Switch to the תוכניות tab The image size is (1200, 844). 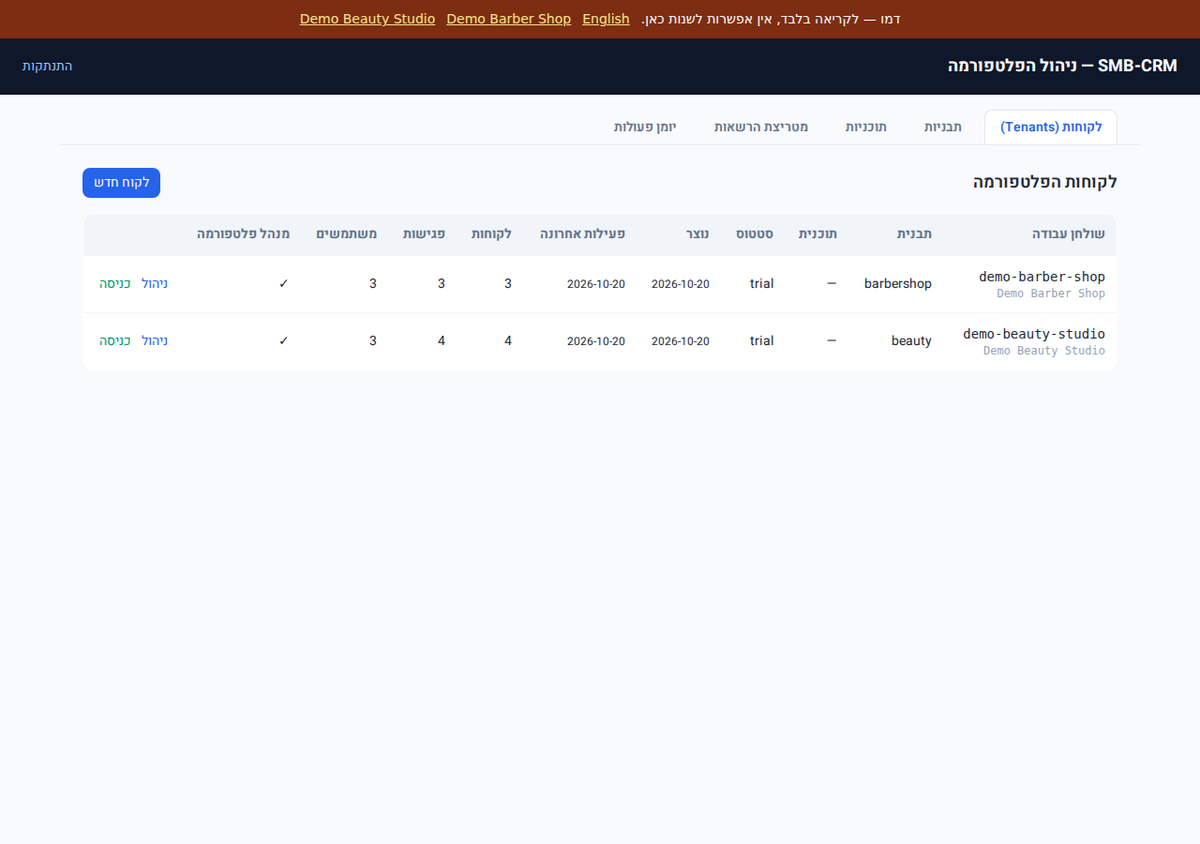coord(866,127)
